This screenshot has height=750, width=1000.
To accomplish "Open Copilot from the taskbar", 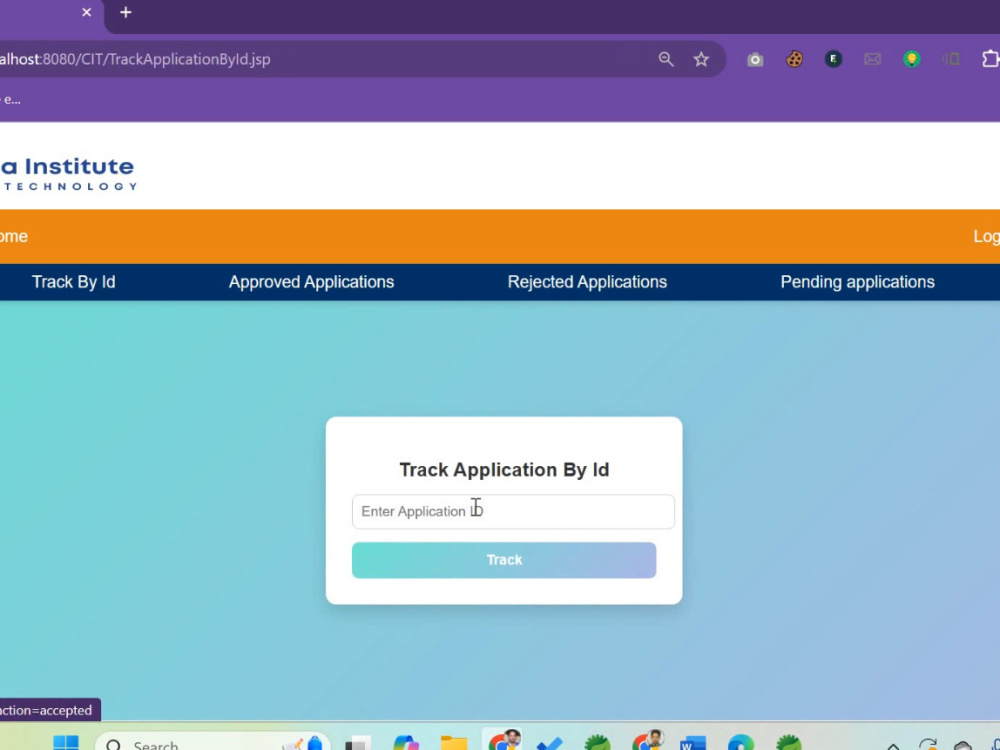I will [406, 743].
